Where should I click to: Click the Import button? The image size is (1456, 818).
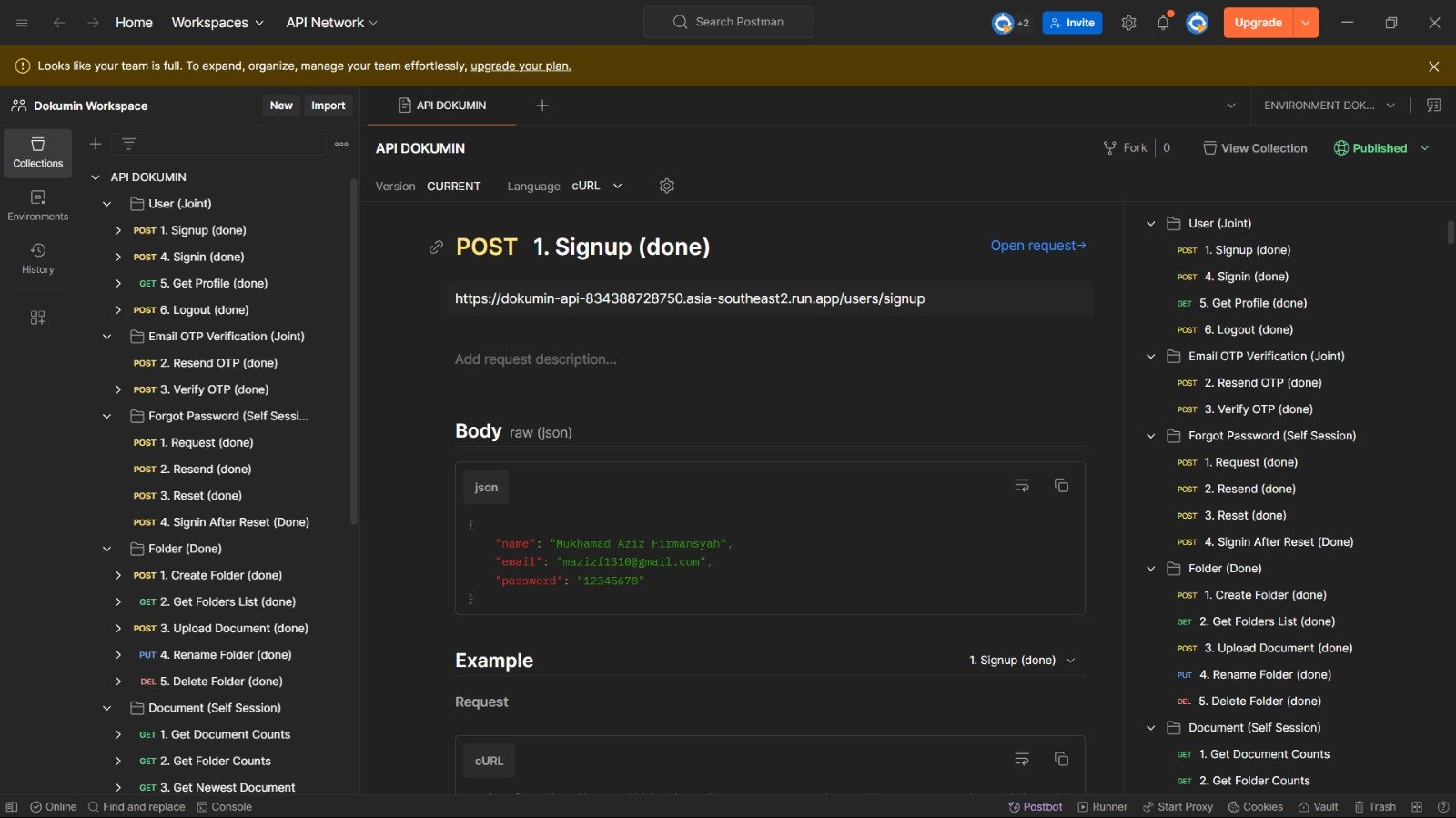(328, 106)
